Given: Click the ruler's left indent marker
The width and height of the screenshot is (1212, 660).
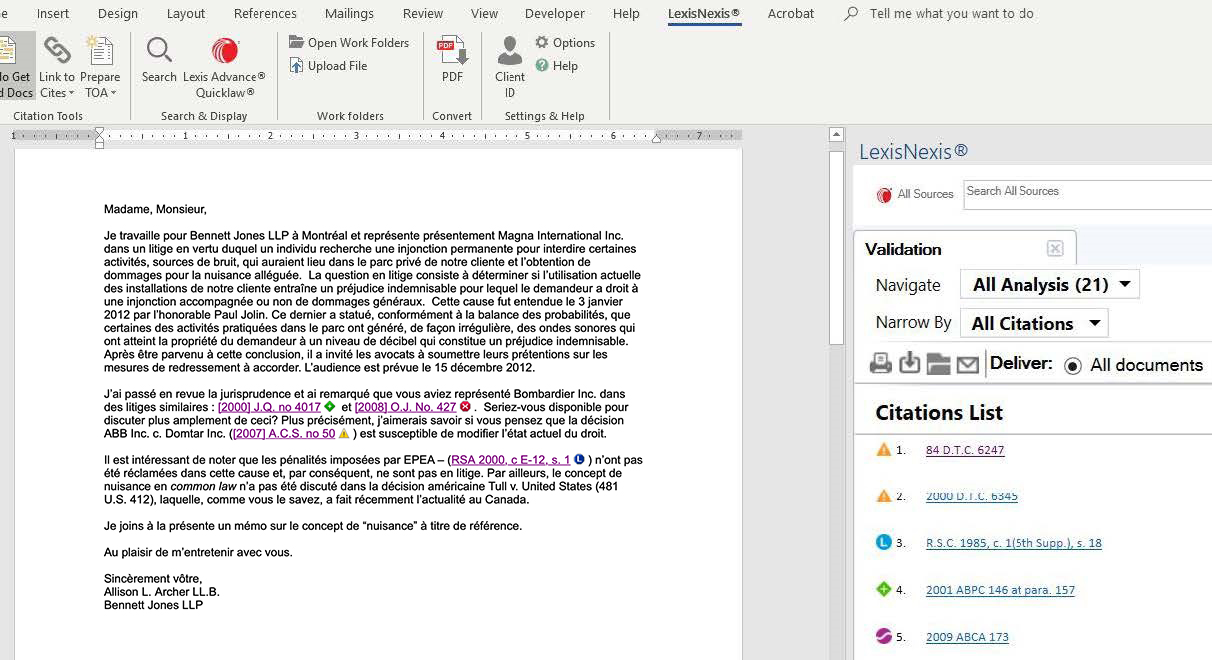Looking at the screenshot, I should (99, 137).
